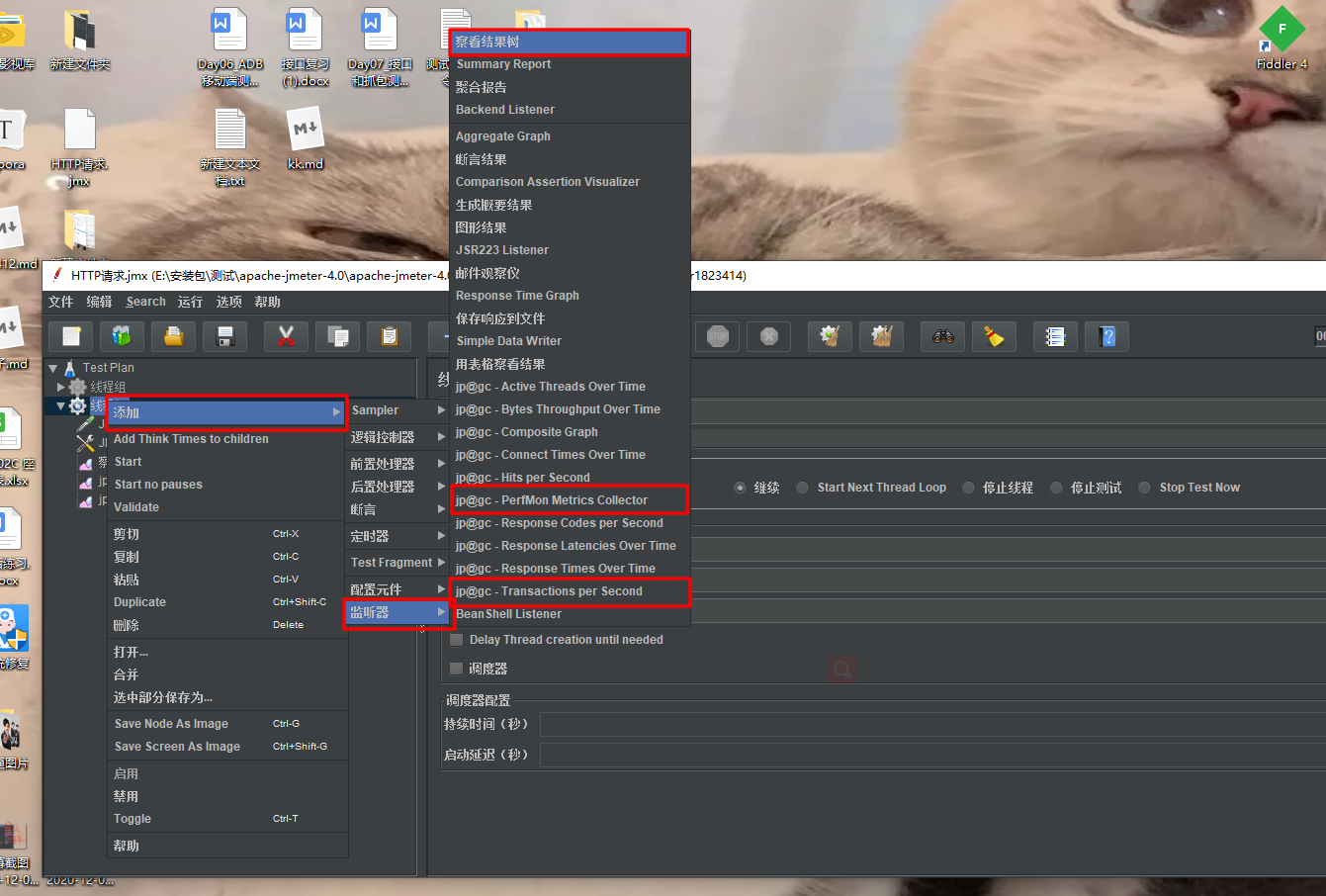
Task: Click the Clear broom toolbar icon
Action: [830, 337]
